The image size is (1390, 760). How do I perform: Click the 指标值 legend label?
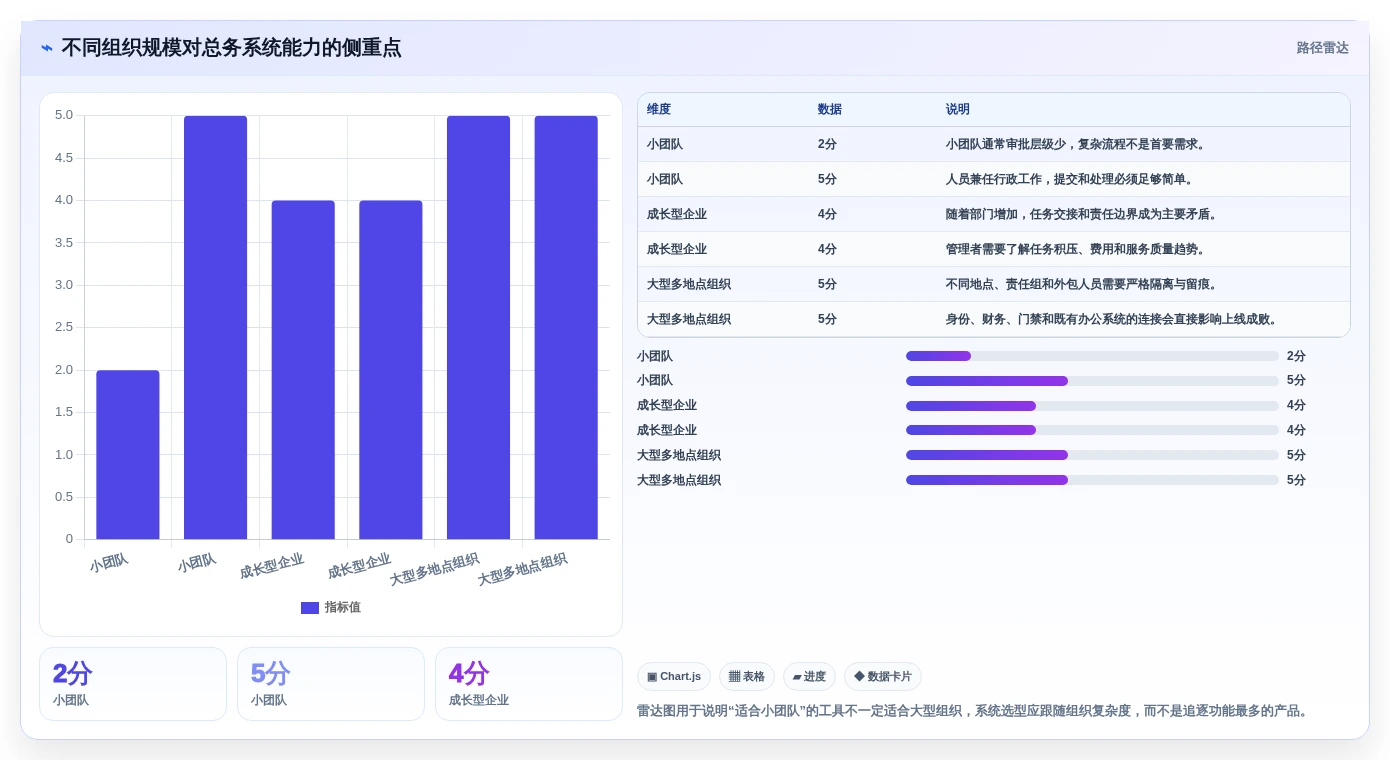pos(342,607)
